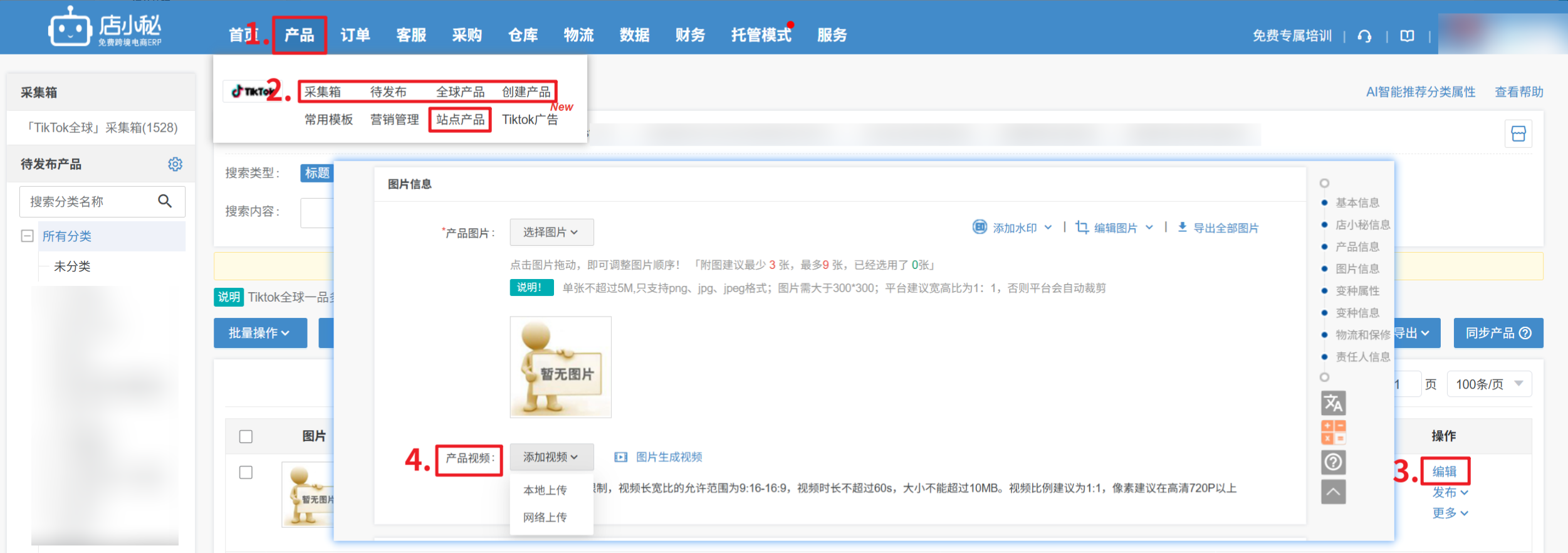Select 常用模板 in the product submenu

click(329, 120)
